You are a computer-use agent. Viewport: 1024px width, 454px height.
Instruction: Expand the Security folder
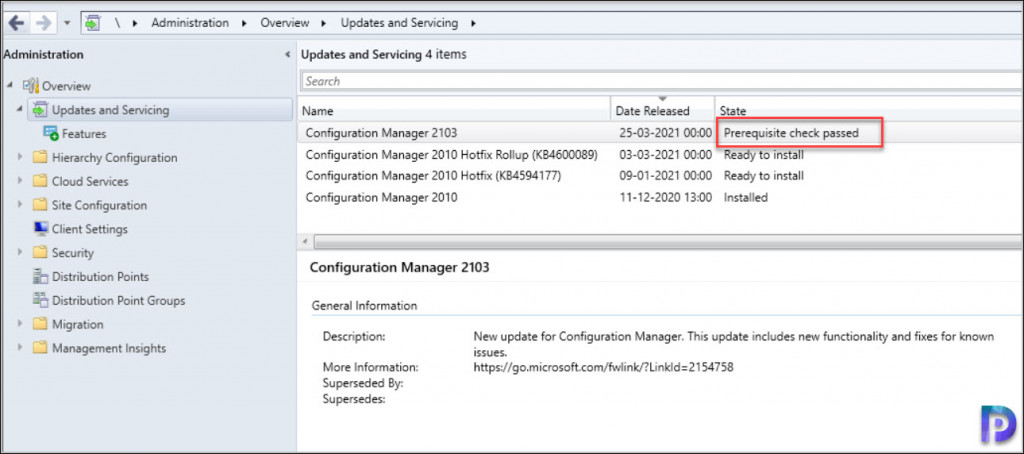pyautogui.click(x=21, y=253)
